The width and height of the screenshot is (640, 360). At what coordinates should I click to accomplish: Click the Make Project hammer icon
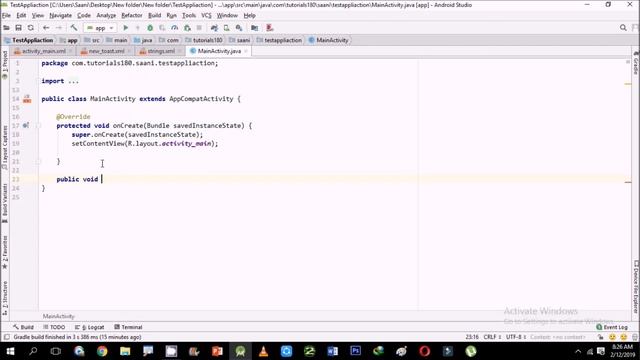(74, 28)
